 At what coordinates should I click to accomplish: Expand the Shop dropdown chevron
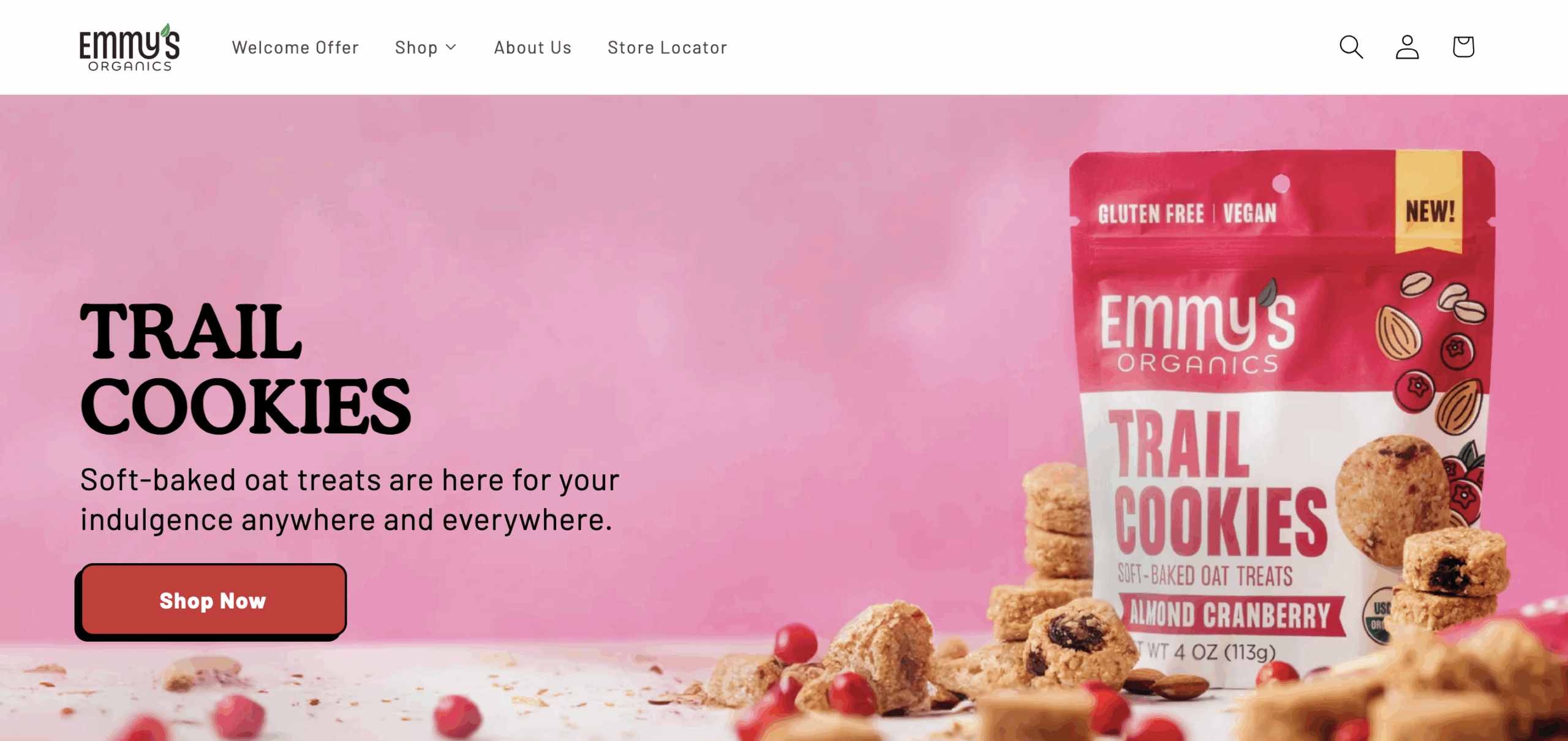pos(451,47)
